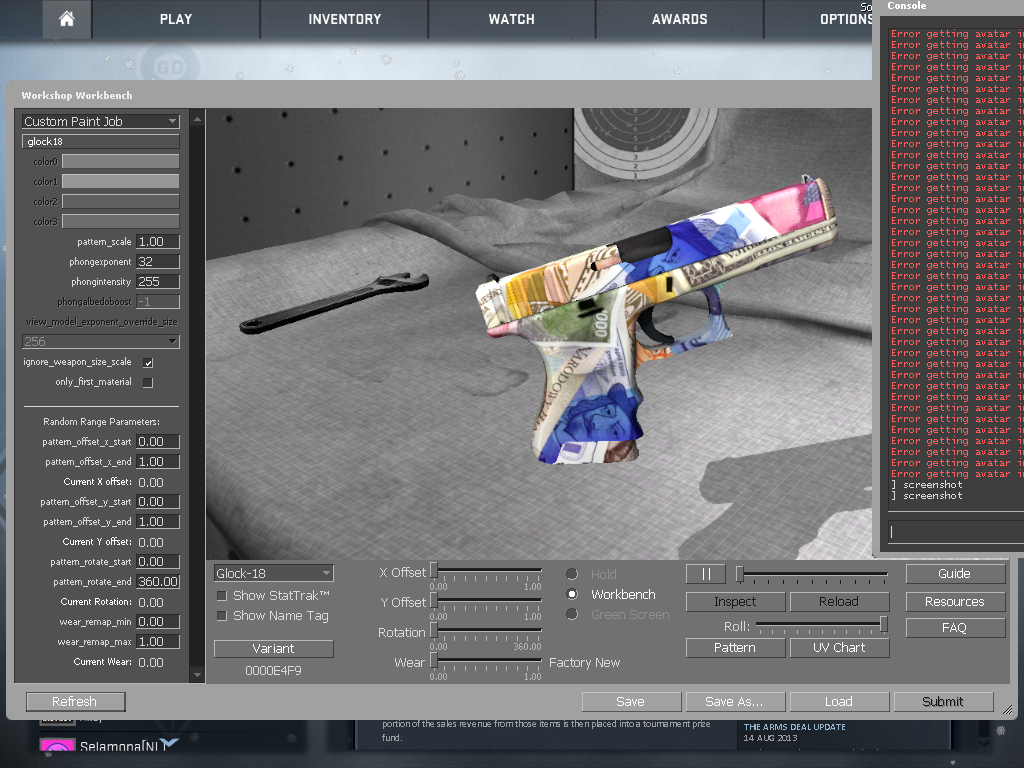
Task: Enable only_first_material checkbox
Action: click(x=148, y=383)
